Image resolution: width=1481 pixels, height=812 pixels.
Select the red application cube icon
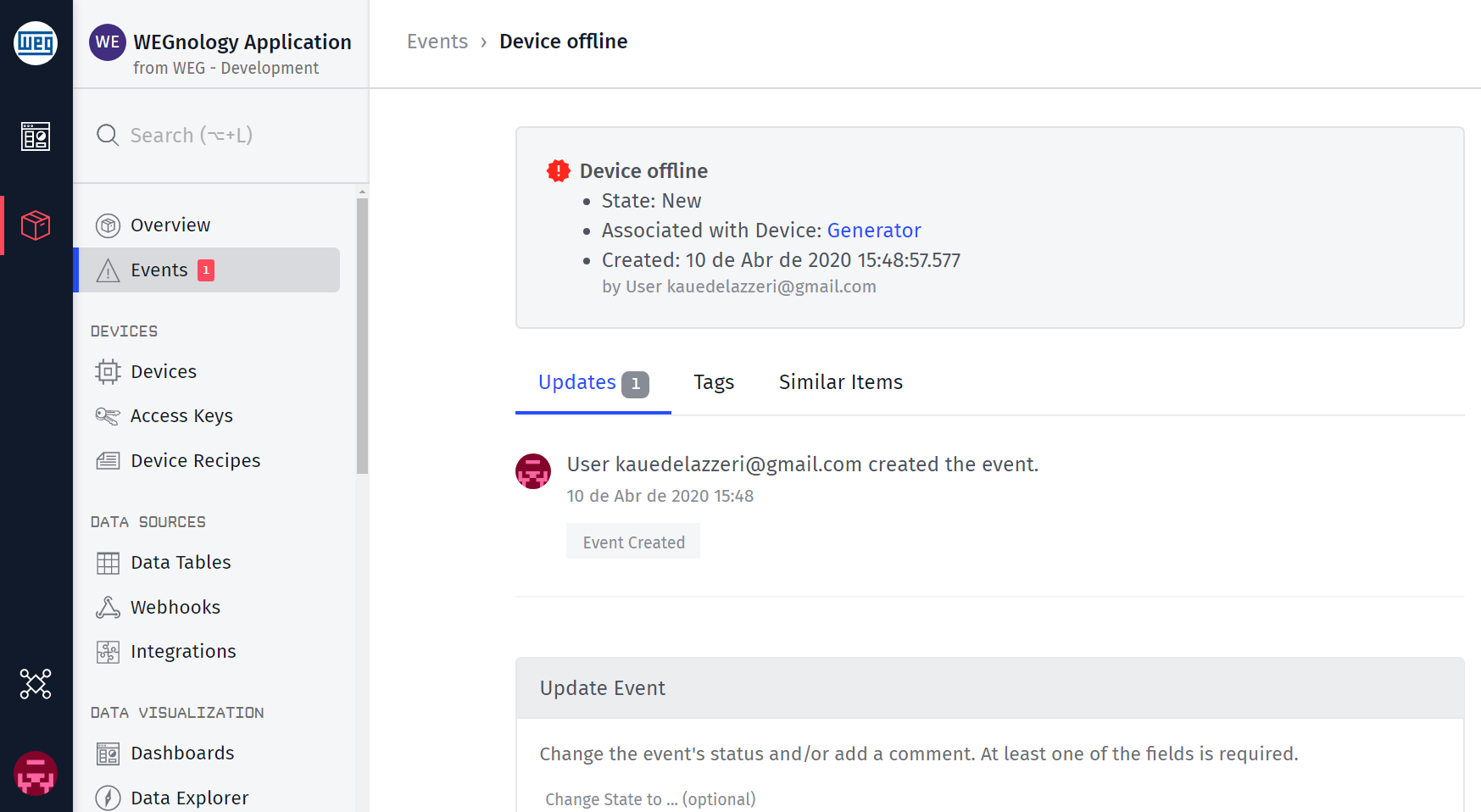pos(36,225)
